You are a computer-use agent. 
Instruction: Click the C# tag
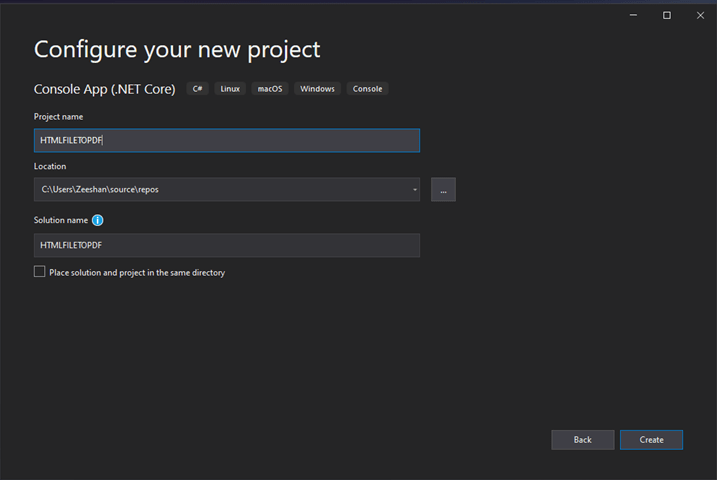pyautogui.click(x=198, y=89)
